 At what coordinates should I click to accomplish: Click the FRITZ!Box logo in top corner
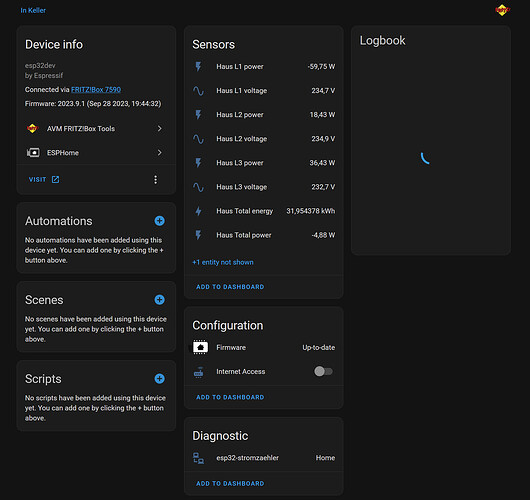click(x=502, y=10)
